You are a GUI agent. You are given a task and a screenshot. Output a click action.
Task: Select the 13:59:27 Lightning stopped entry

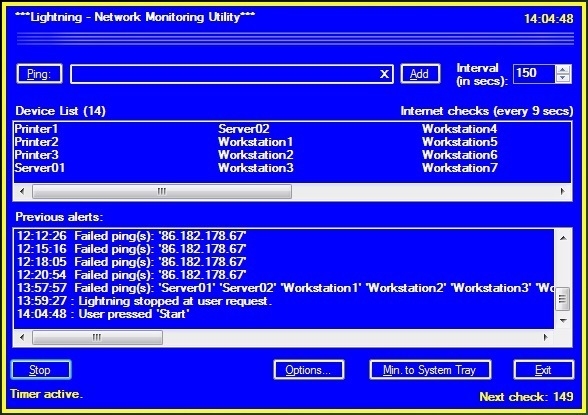tap(144, 301)
